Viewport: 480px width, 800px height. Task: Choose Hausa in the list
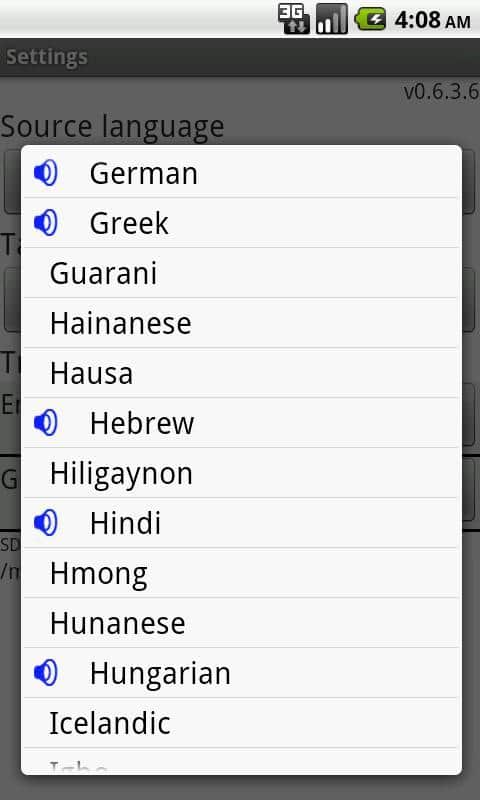241,373
